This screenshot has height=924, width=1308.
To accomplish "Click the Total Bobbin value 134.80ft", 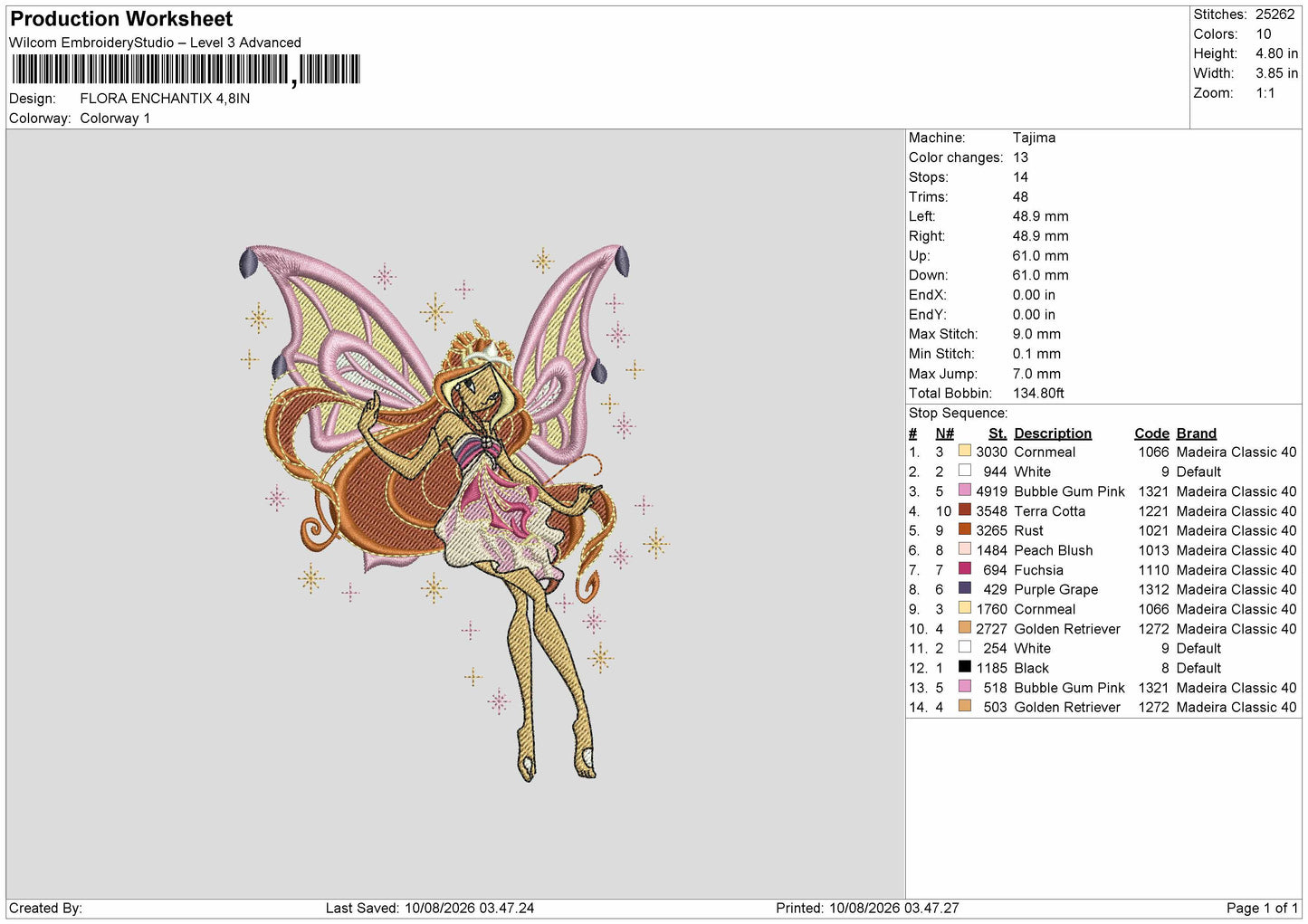I will (x=1038, y=394).
